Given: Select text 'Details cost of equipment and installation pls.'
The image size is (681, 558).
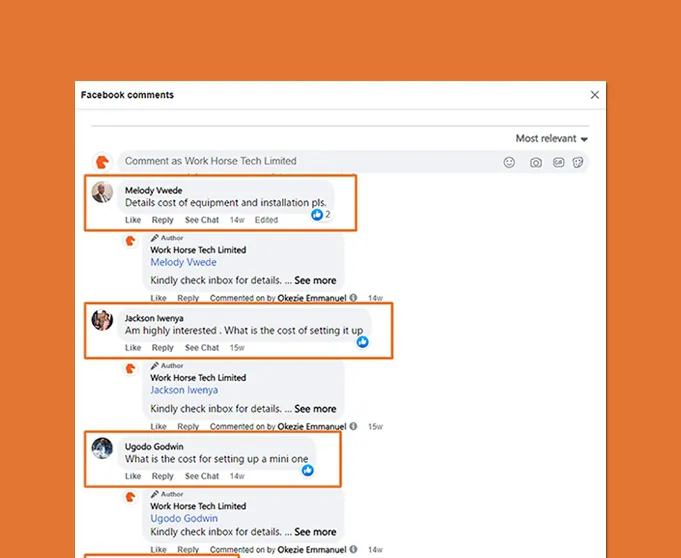Looking at the screenshot, I should click(x=225, y=203).
